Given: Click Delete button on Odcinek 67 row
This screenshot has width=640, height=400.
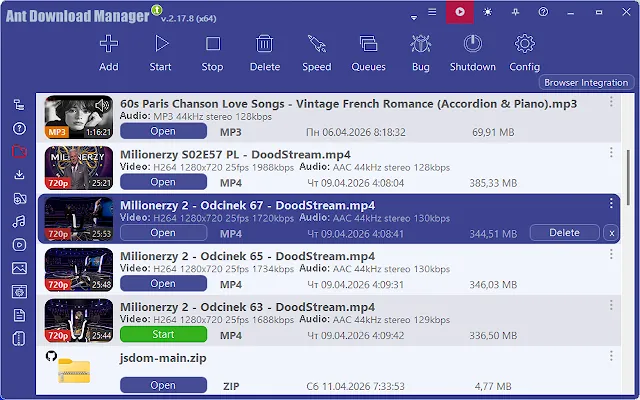Looking at the screenshot, I should tap(564, 233).
